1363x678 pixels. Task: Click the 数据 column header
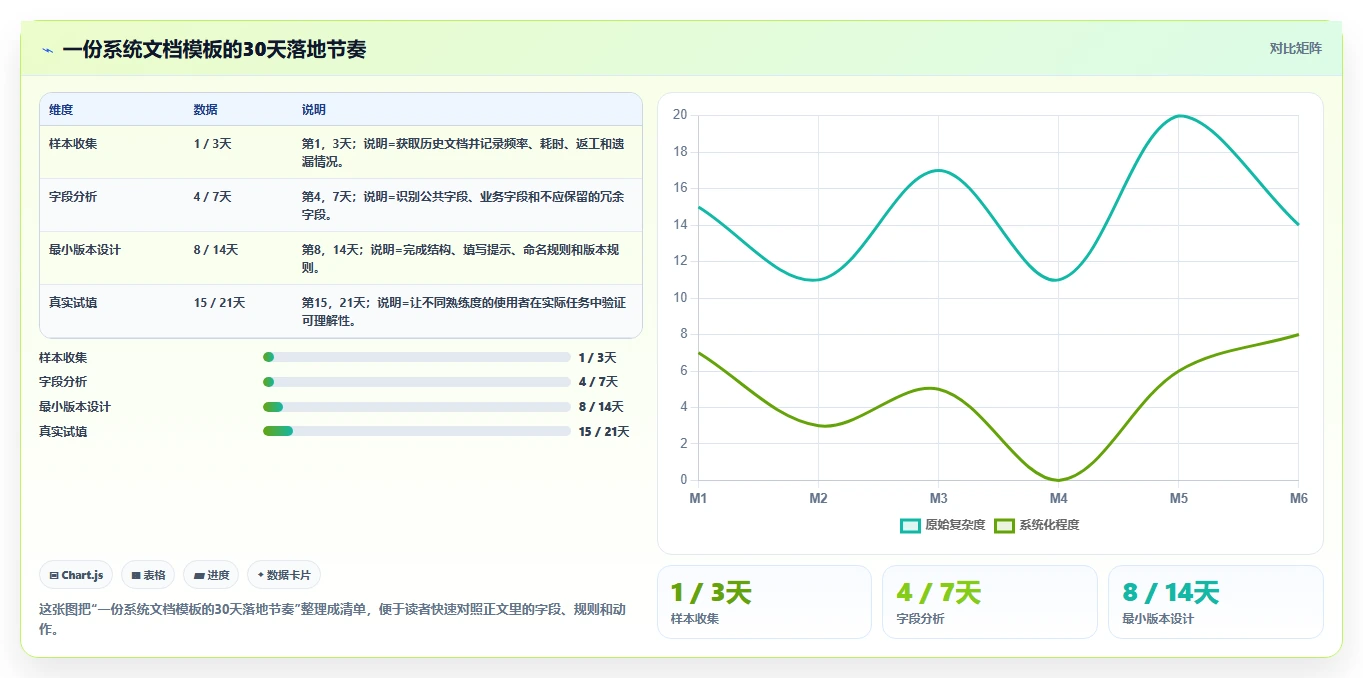click(205, 110)
